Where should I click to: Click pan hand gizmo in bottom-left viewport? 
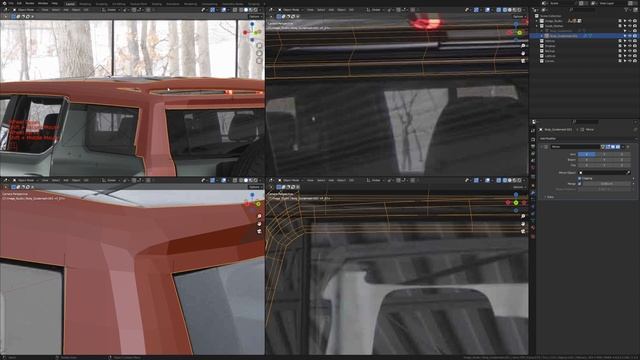point(259,224)
